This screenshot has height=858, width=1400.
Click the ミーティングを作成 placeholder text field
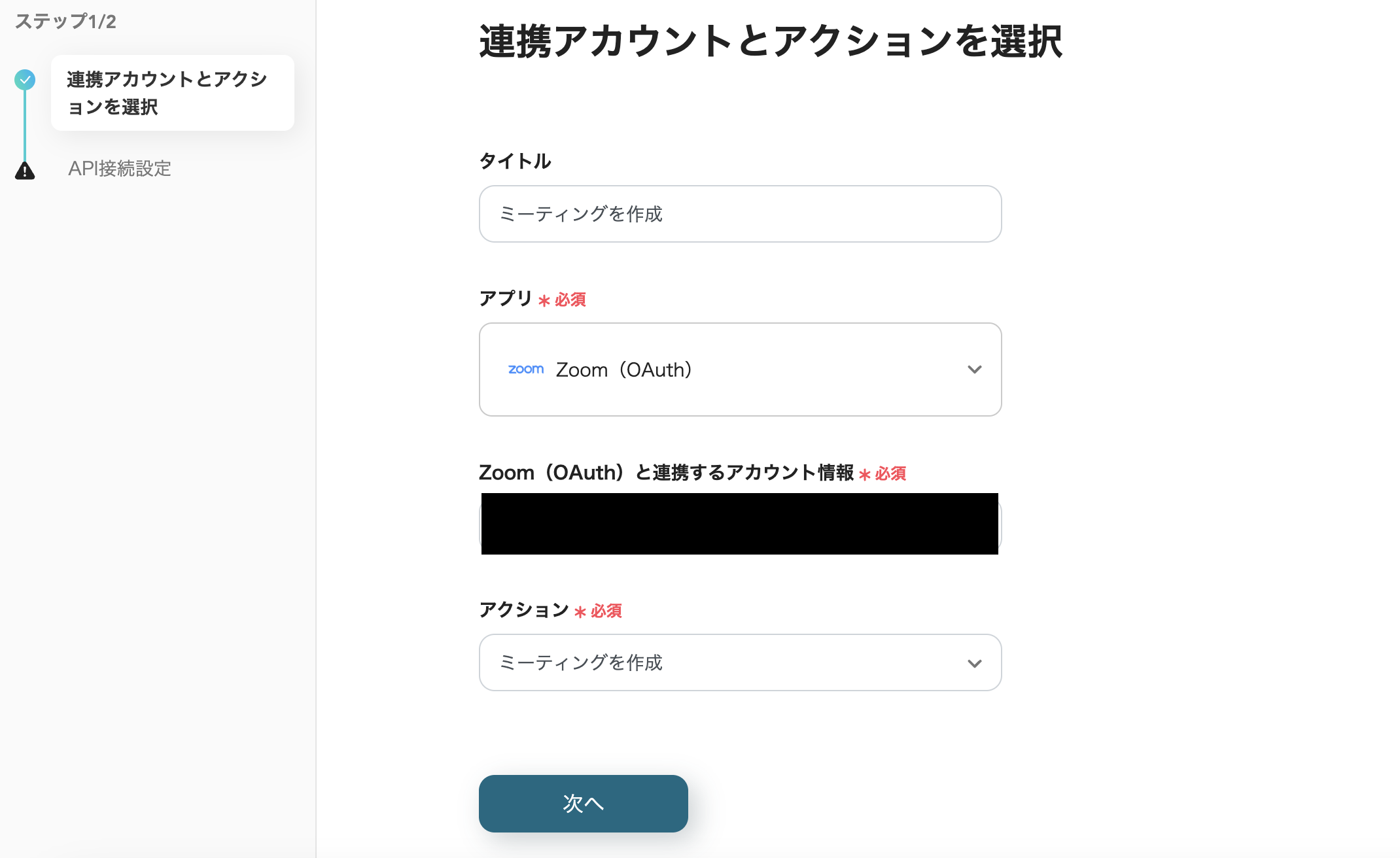739,214
